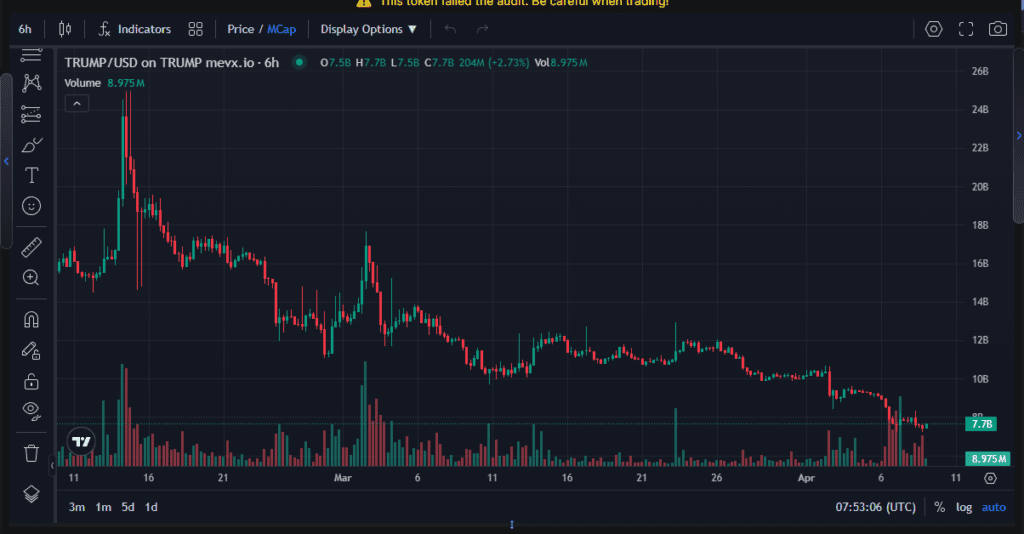Open the object tree layers icon
Screen dimensions: 1024x534
pos(31,494)
